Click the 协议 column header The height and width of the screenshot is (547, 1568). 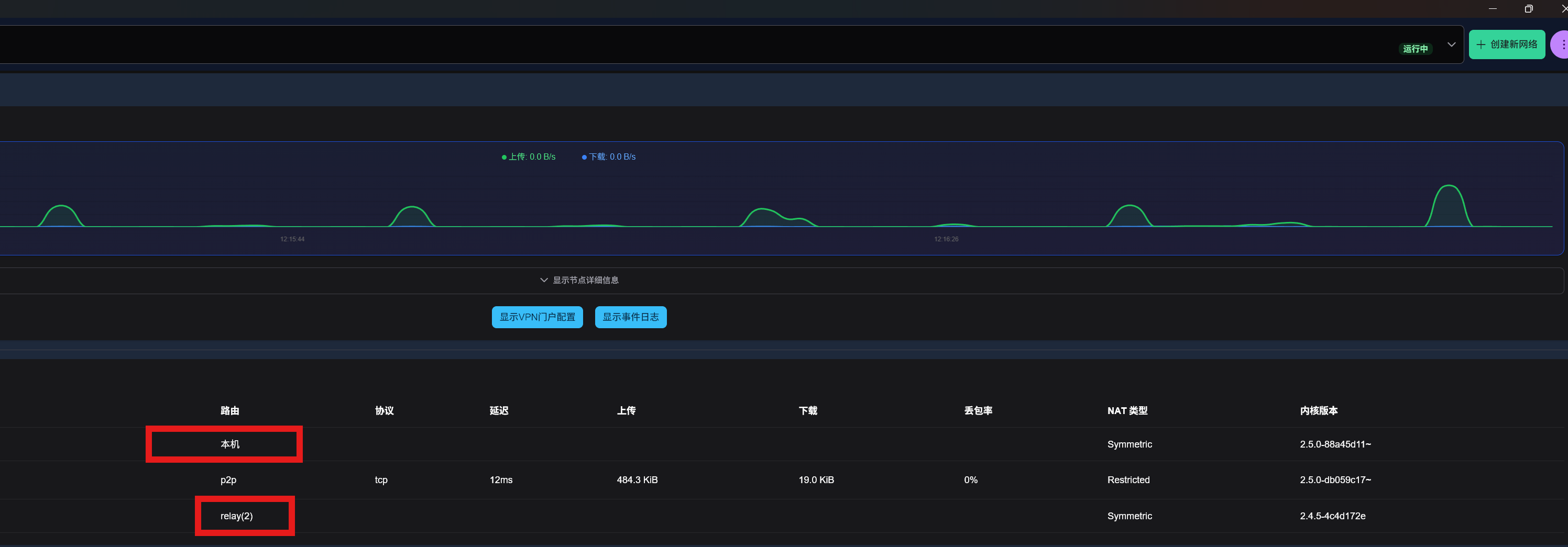pyautogui.click(x=384, y=411)
